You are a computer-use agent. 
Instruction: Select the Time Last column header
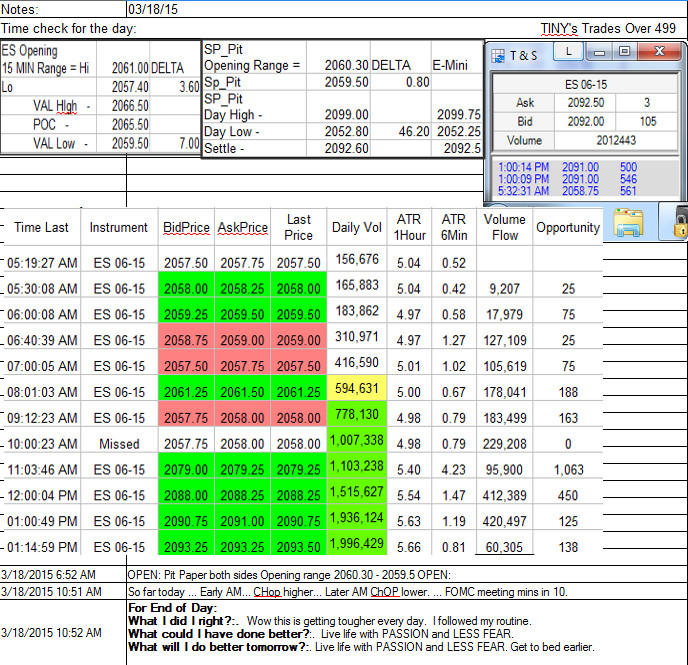[x=41, y=227]
